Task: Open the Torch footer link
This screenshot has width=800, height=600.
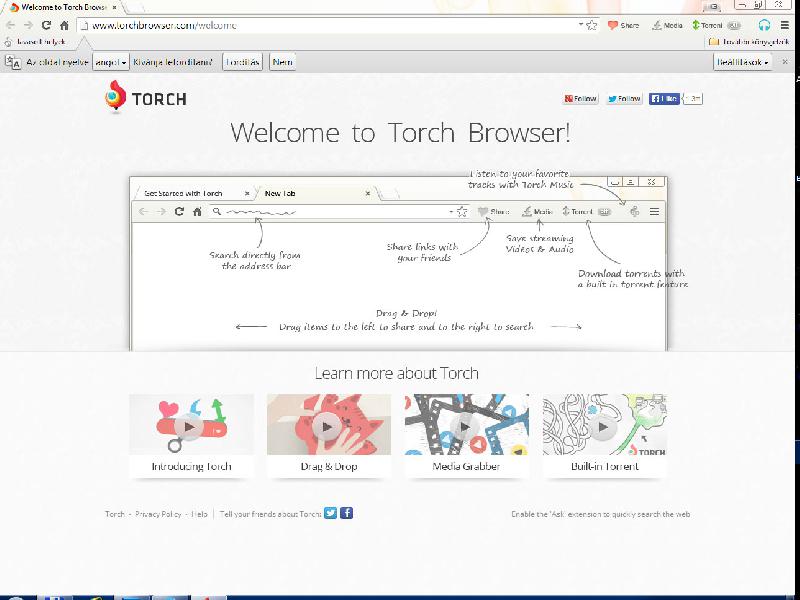Action: pyautogui.click(x=115, y=514)
